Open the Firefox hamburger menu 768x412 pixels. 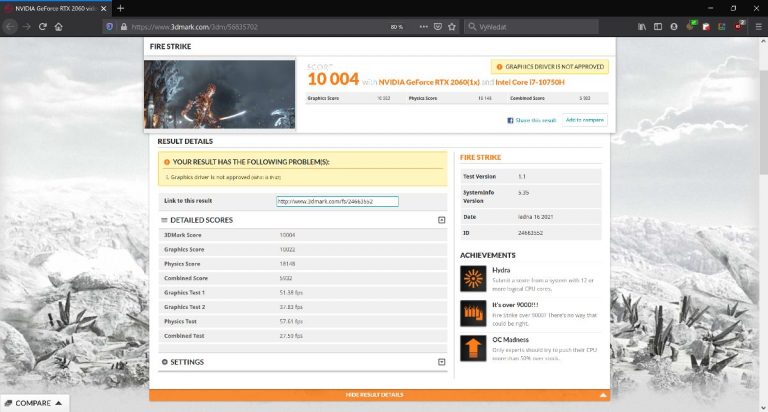(x=756, y=26)
